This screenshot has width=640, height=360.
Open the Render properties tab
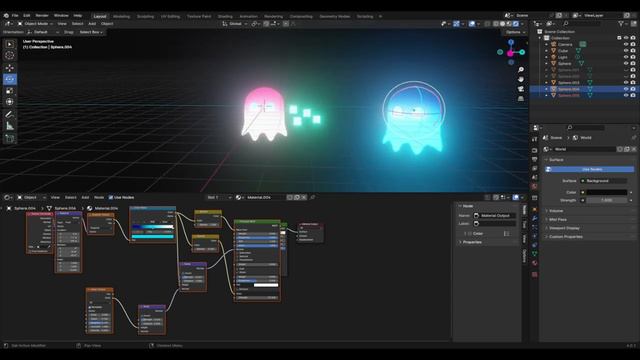click(x=535, y=150)
